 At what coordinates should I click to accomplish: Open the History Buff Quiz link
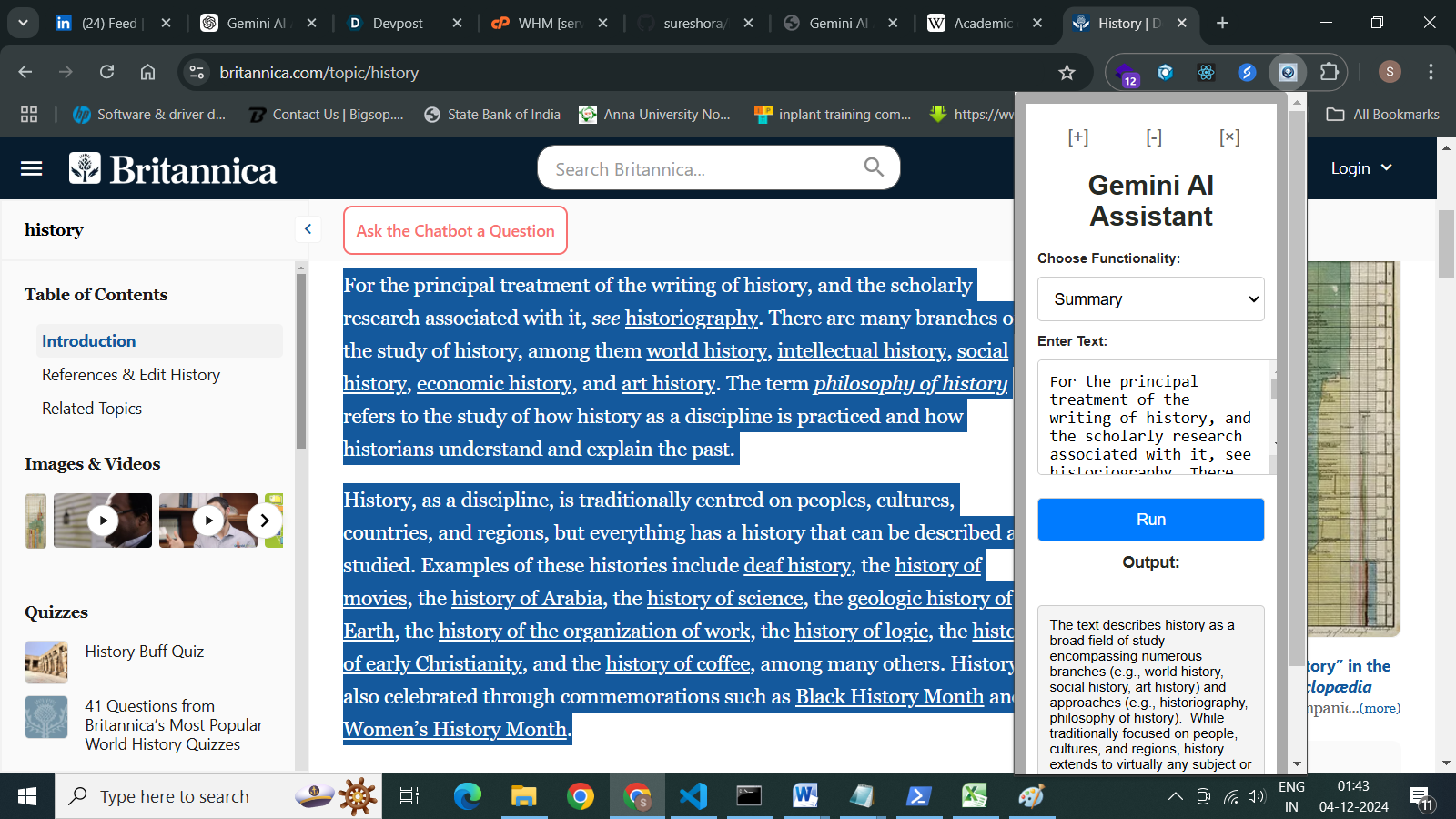point(145,651)
